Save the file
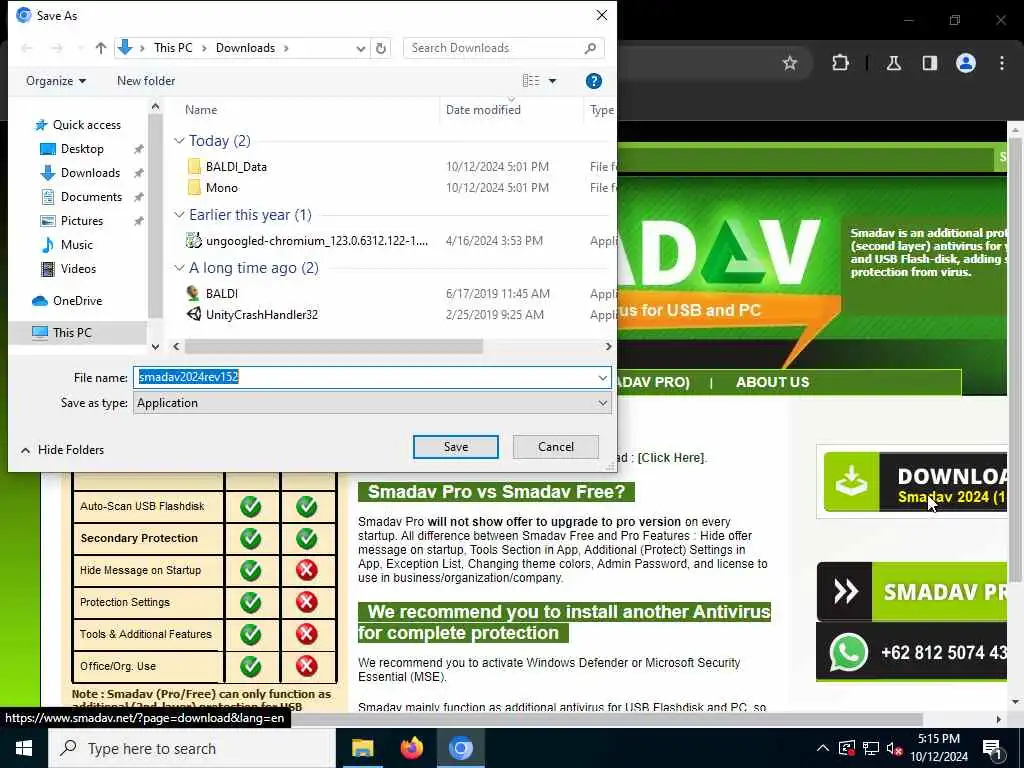Image resolution: width=1024 pixels, height=768 pixels. click(x=456, y=447)
